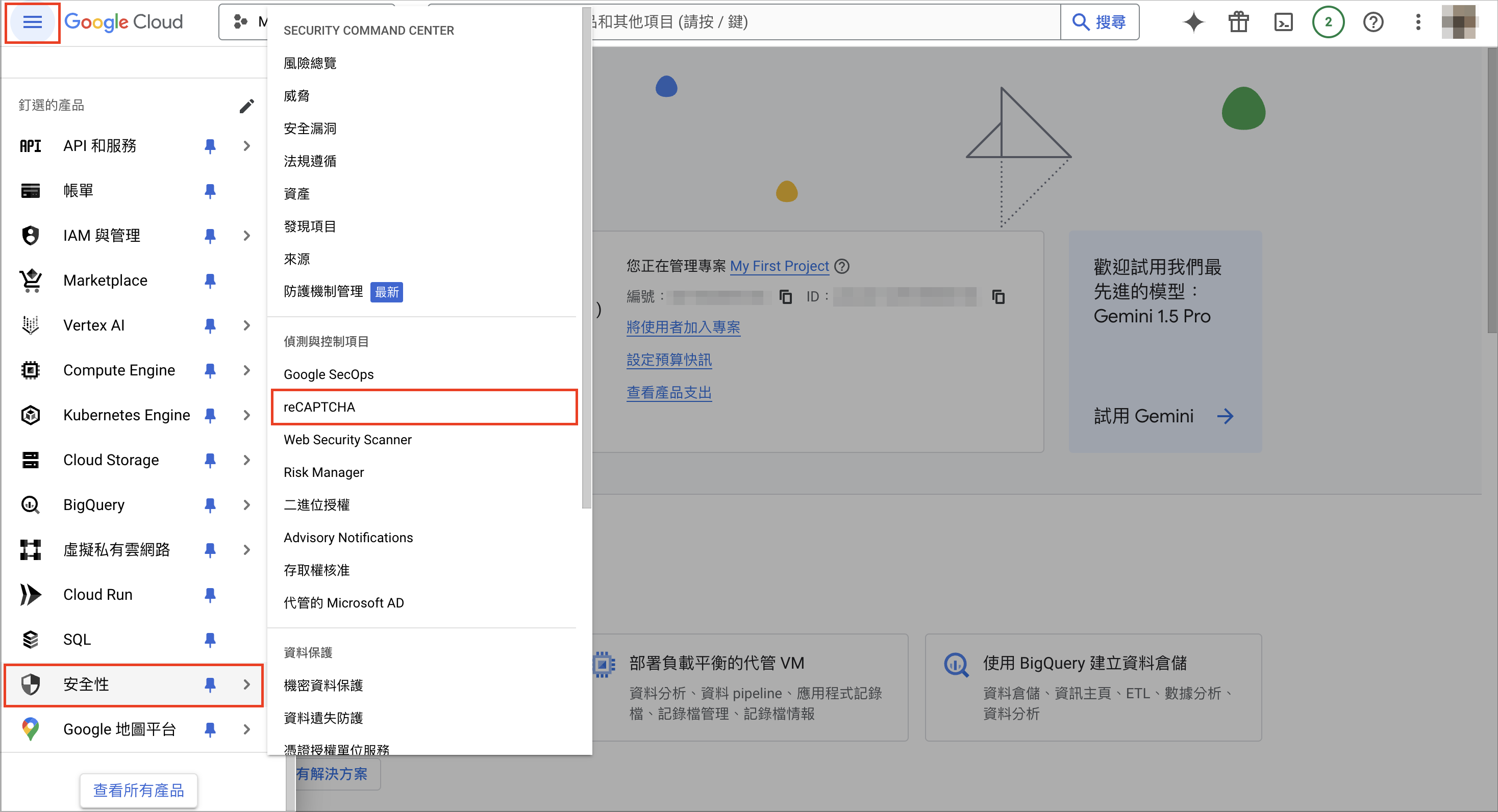Open My First Project link
Screen dimensions: 1498x812
point(779,266)
